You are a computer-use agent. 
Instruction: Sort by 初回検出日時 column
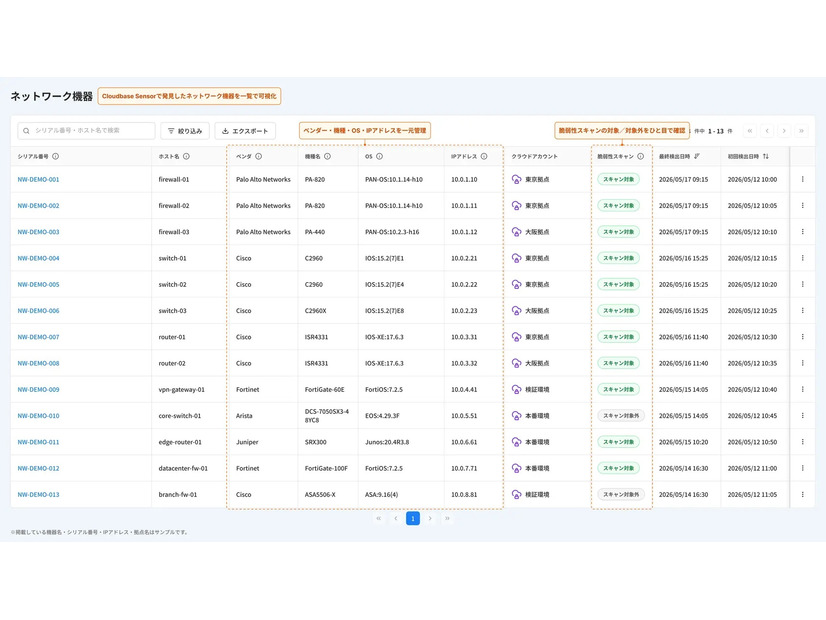click(x=766, y=156)
